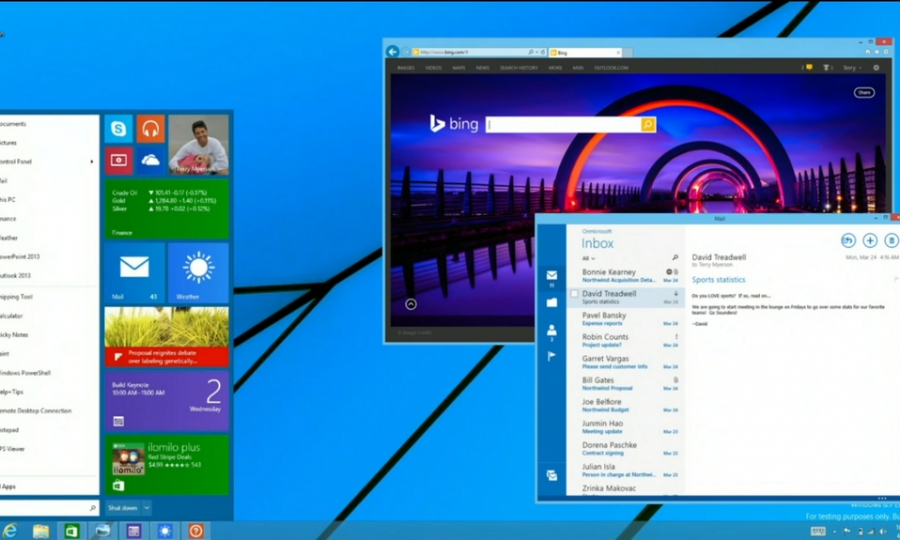This screenshot has width=900, height=540.
Task: Open MSN link in Bing navigation
Action: point(578,68)
